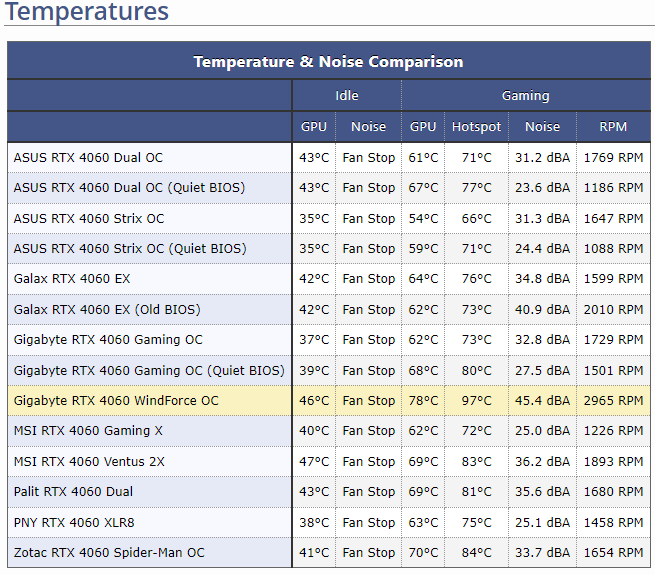Click the RPM column header
Viewport: 655px width, 575px height.
coord(613,127)
